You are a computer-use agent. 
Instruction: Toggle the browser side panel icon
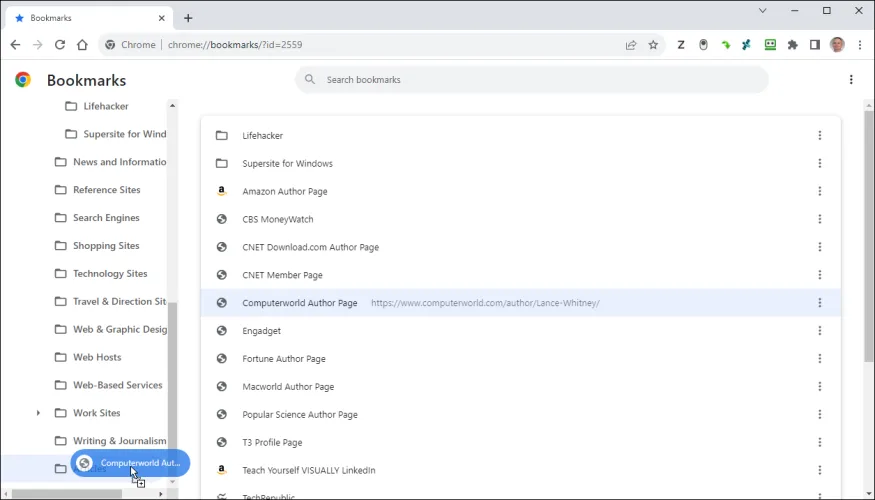tap(815, 45)
